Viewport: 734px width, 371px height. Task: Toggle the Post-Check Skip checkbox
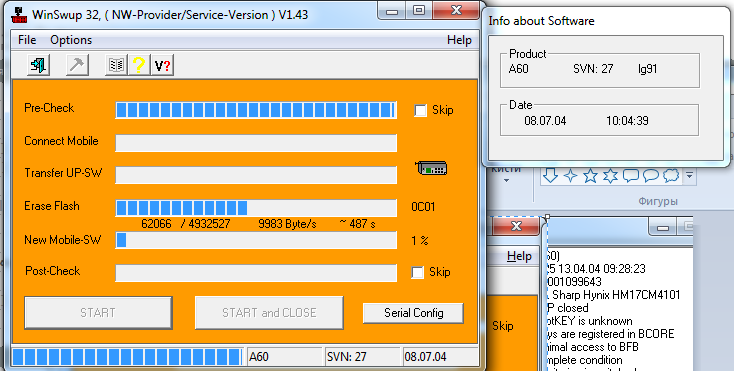(418, 272)
